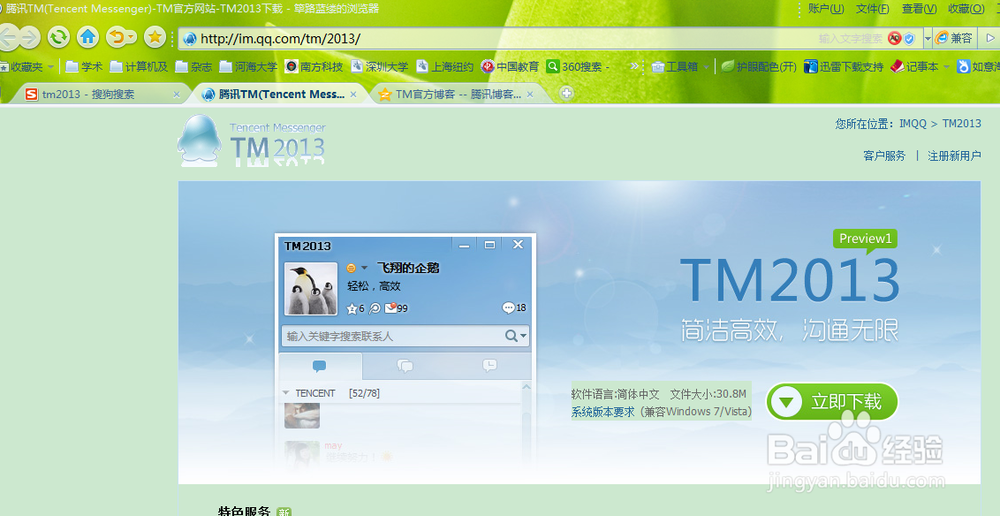Click the penguin avatar in the TM2013 preview

pos(311,288)
